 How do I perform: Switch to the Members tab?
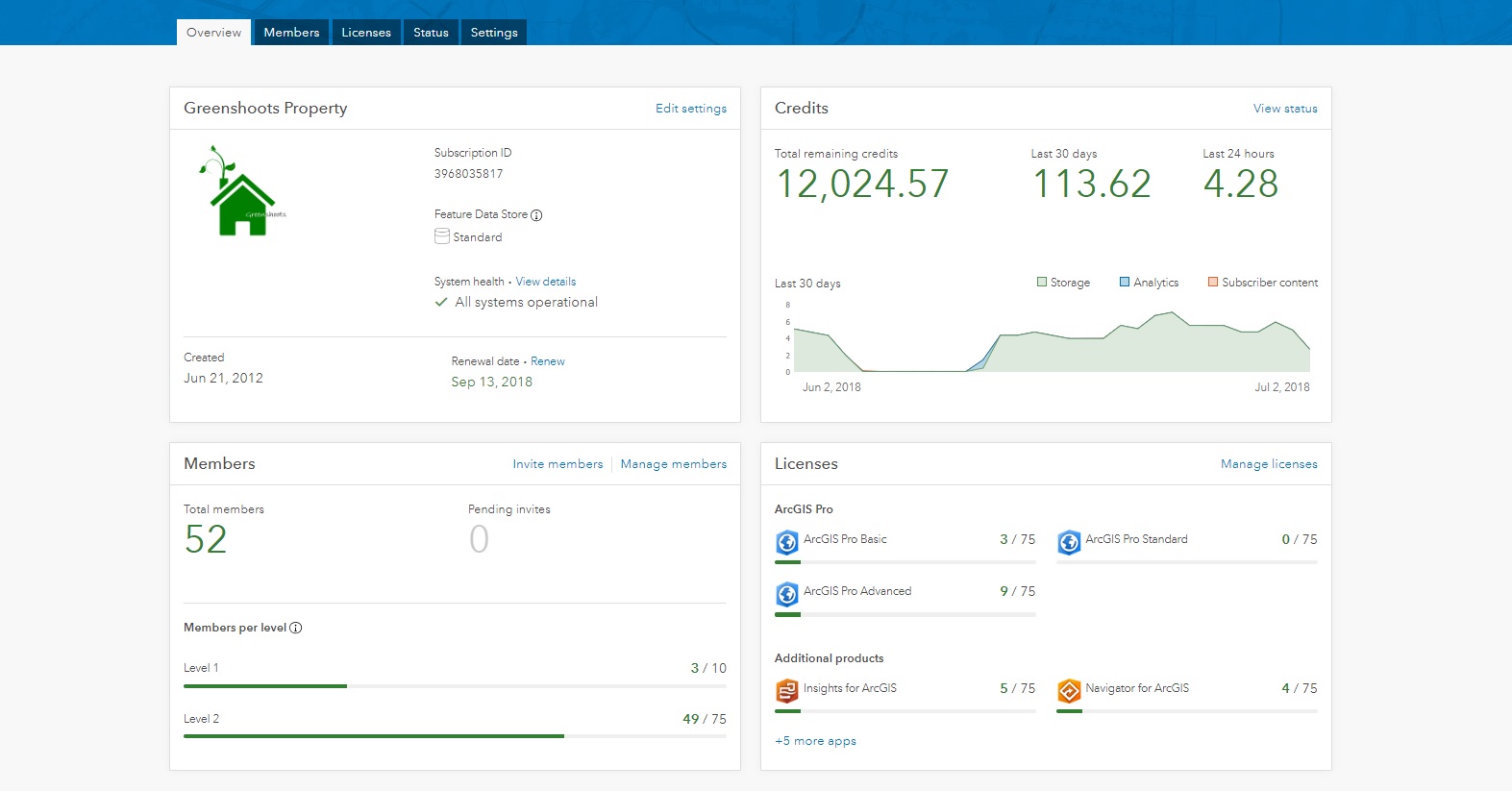pos(291,32)
